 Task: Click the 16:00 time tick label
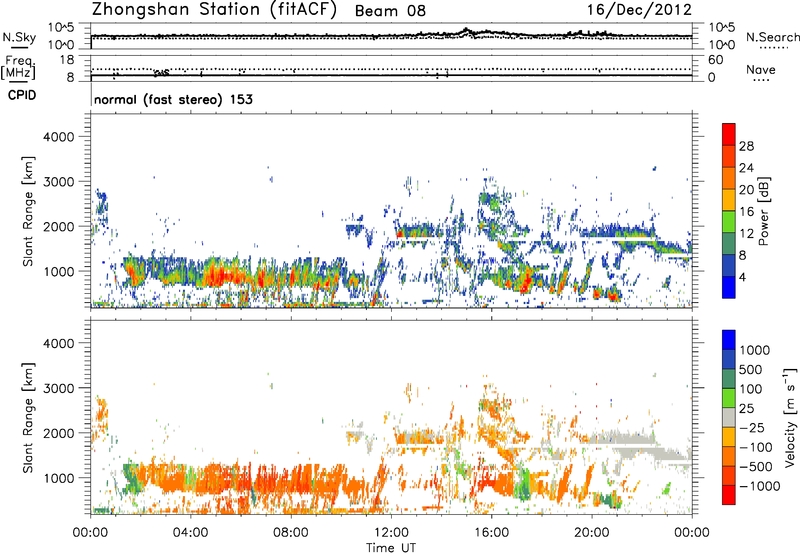491,533
